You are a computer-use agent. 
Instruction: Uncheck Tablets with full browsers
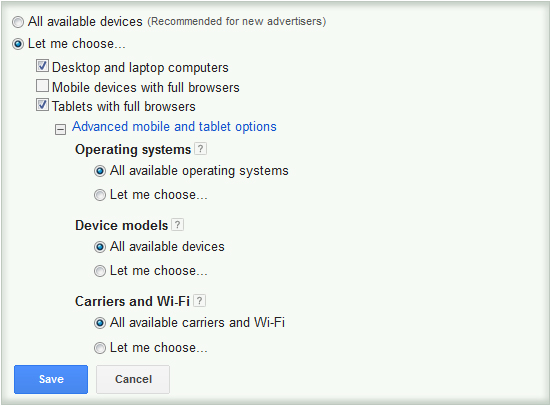point(42,105)
